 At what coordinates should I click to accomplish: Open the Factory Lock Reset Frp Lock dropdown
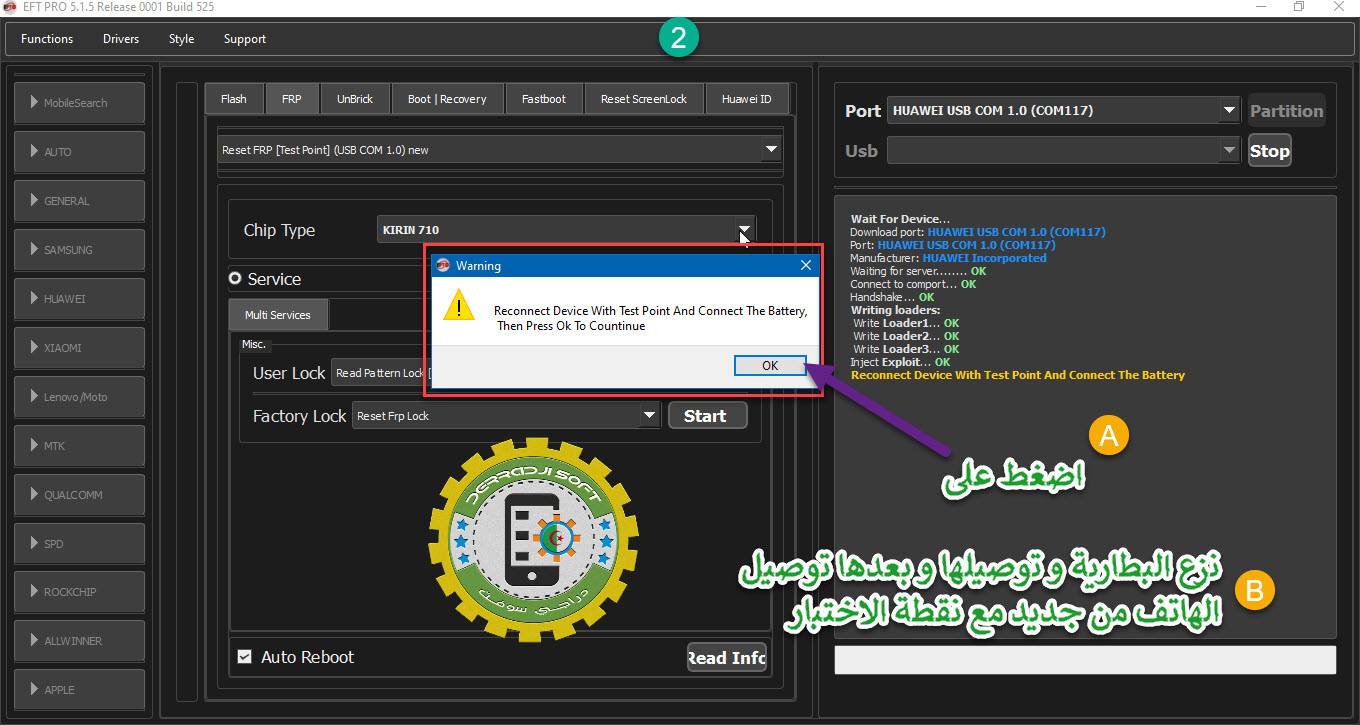[506, 416]
